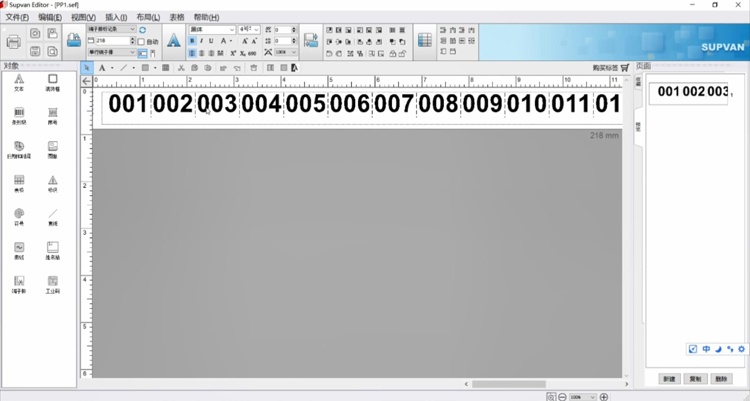Open the 文件 file menu
Viewport: 750px width, 401px height.
(17, 17)
